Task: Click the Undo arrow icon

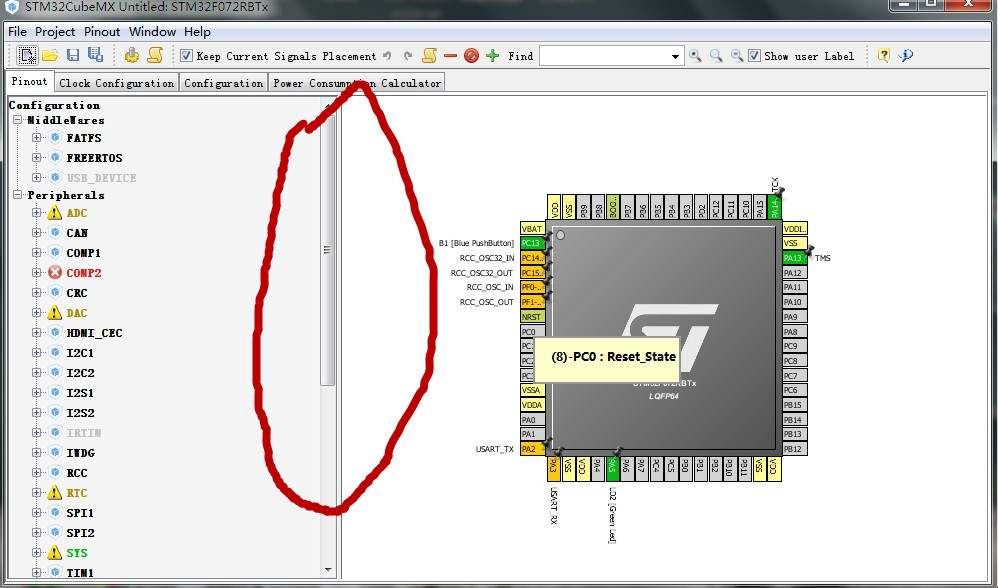Action: point(387,56)
